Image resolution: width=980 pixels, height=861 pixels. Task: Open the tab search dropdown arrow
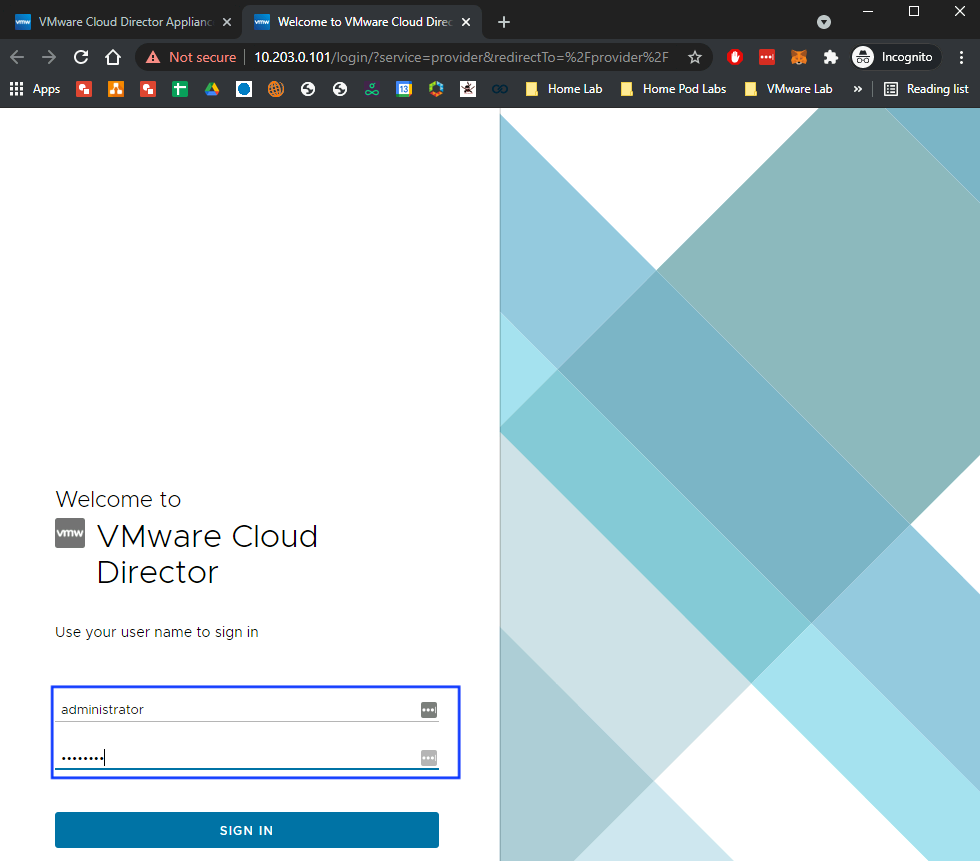824,22
